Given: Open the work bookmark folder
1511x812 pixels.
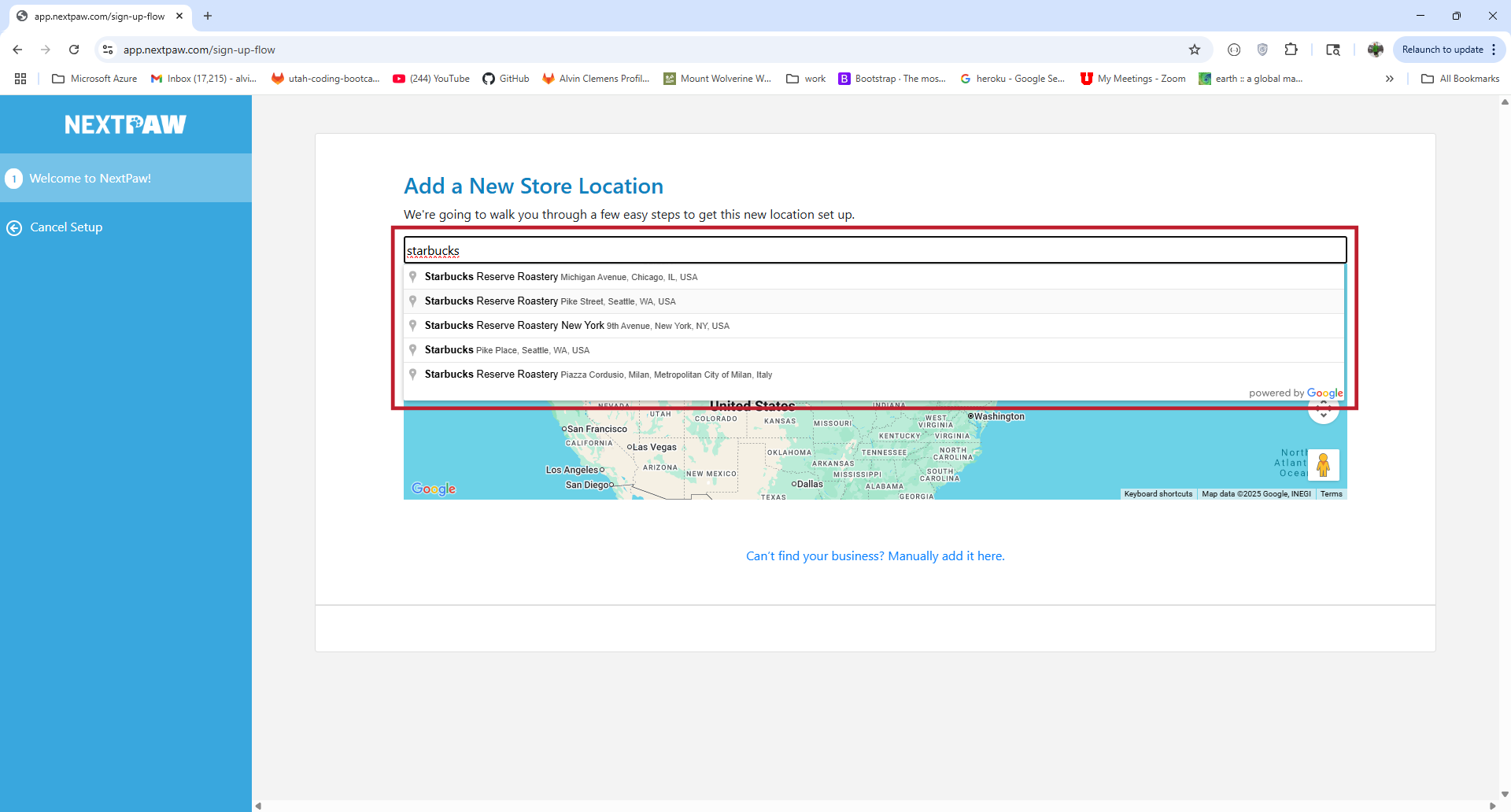Looking at the screenshot, I should [806, 79].
